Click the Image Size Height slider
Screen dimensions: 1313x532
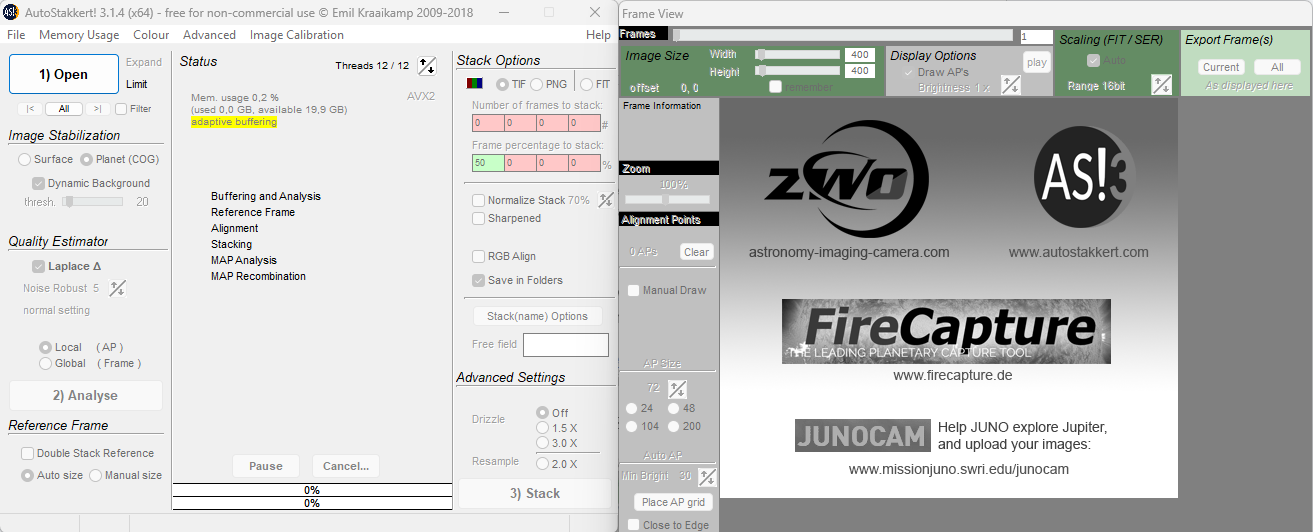pos(799,71)
